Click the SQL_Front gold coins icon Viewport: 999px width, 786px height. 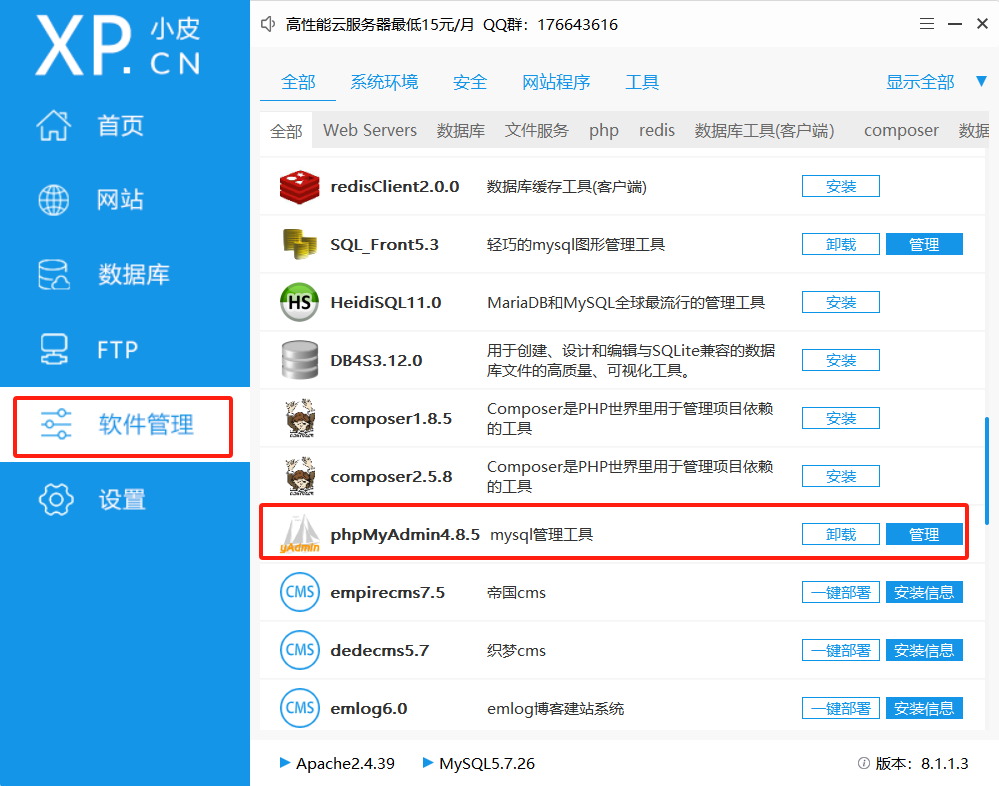[x=299, y=245]
